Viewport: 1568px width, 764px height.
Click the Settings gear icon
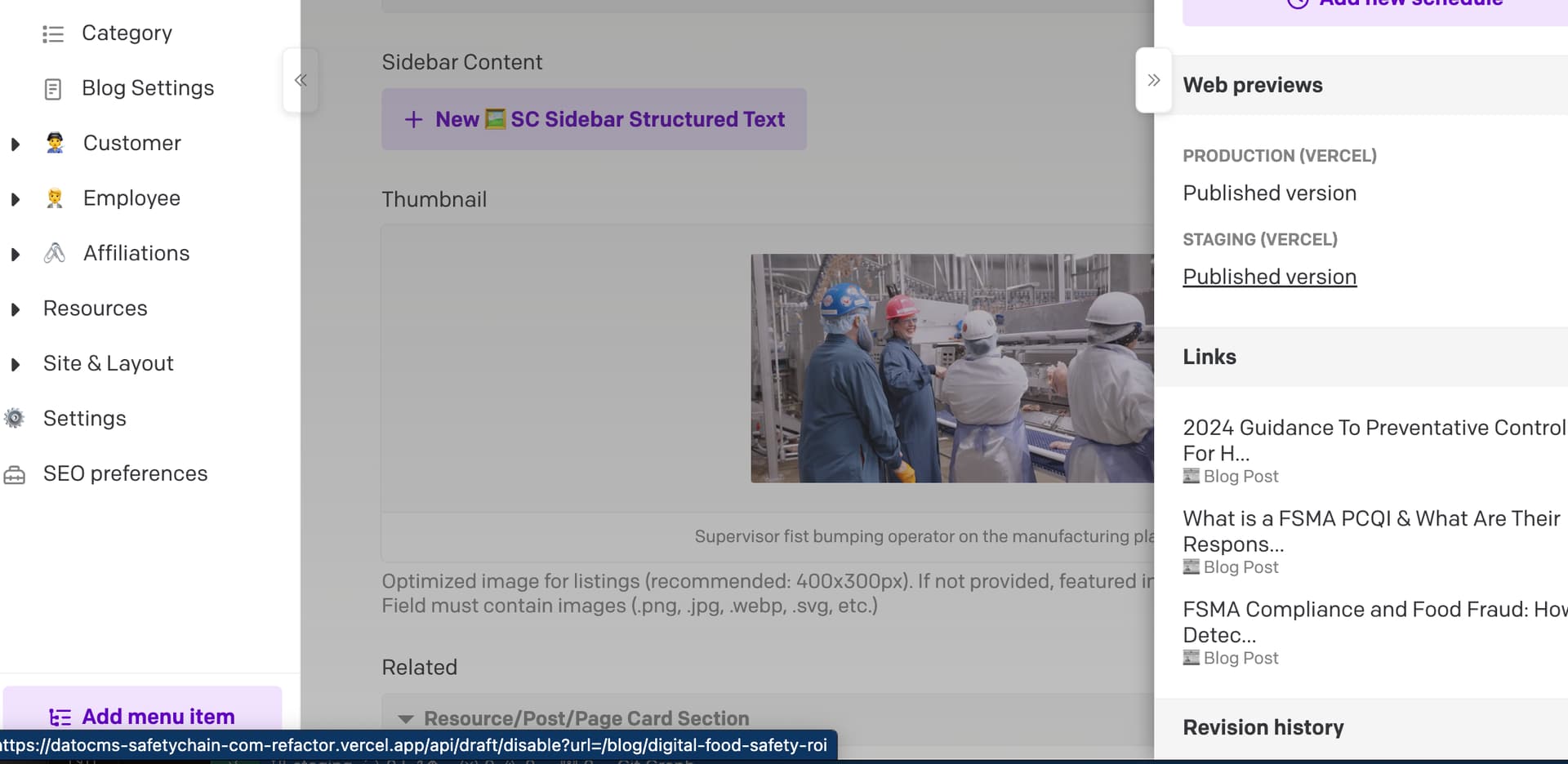[15, 419]
